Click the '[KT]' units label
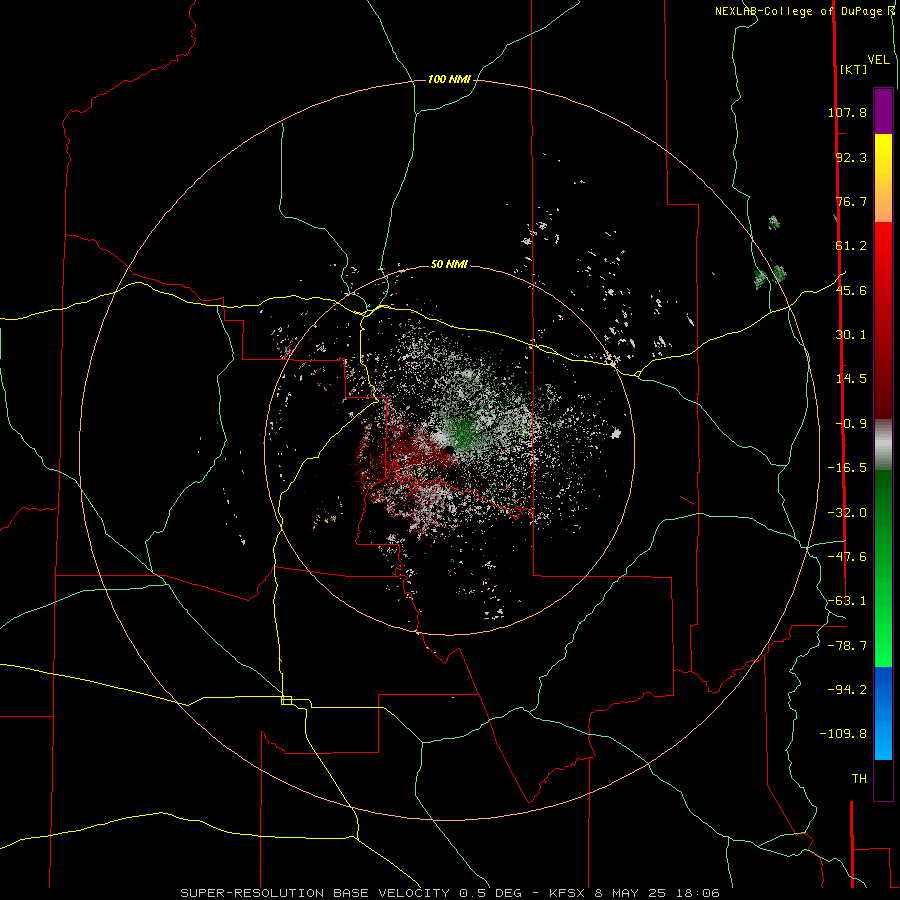The width and height of the screenshot is (900, 900). tap(853, 70)
